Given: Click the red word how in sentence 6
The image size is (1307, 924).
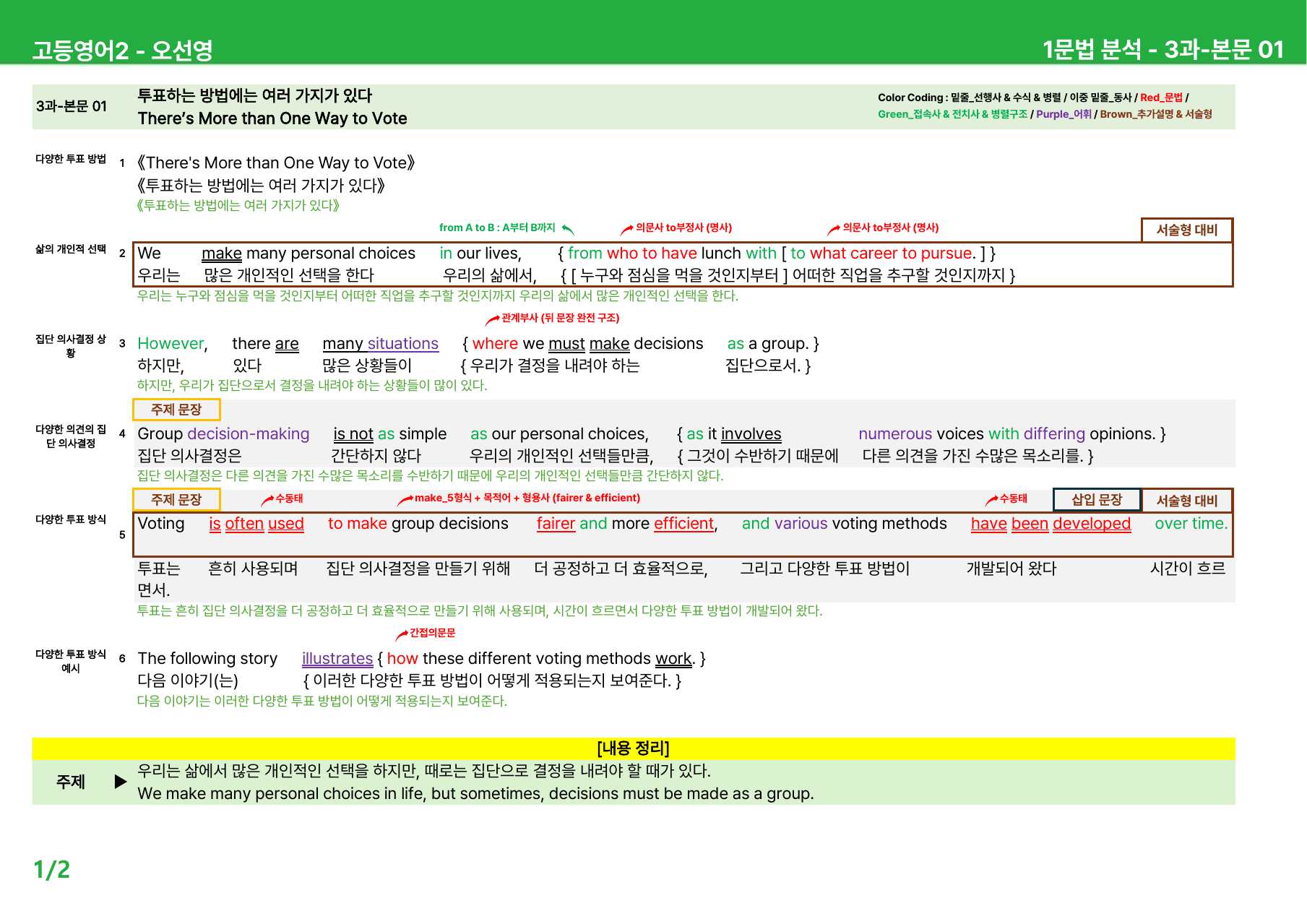Looking at the screenshot, I should point(402,659).
